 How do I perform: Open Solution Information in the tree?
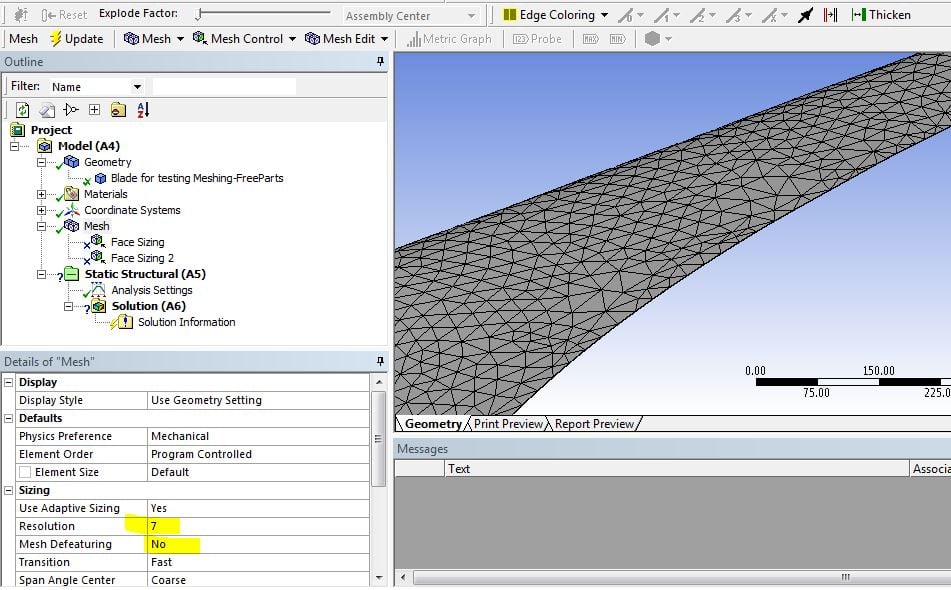[186, 322]
